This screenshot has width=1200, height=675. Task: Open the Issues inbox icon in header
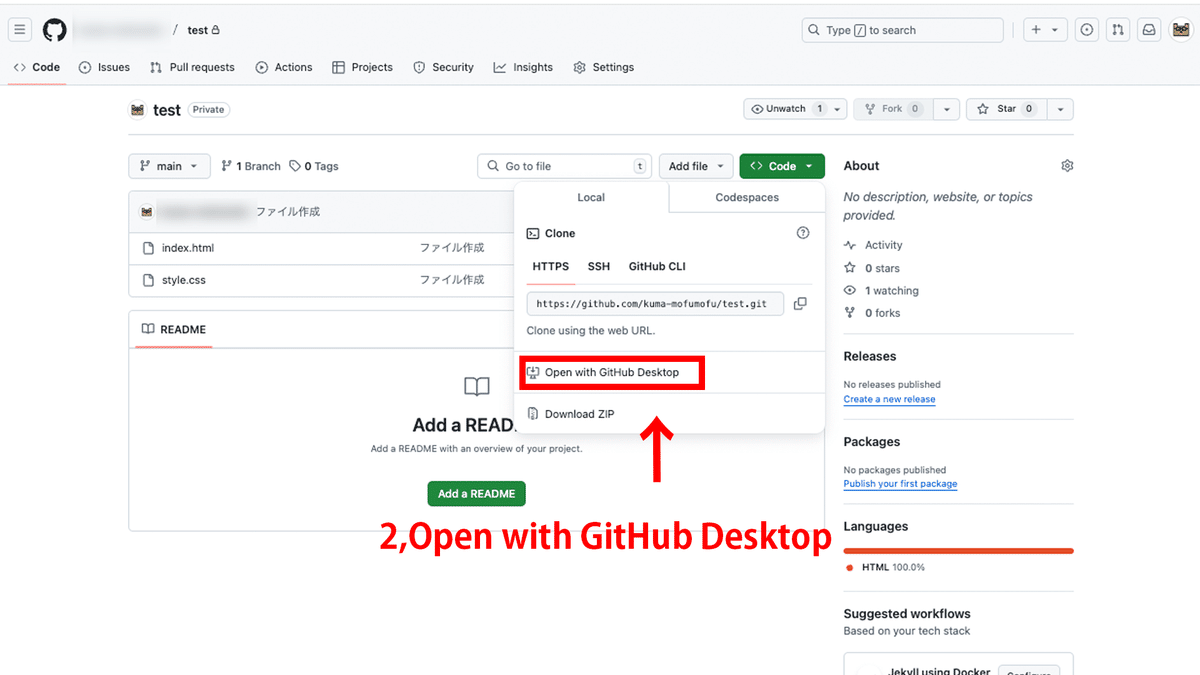(x=1087, y=30)
